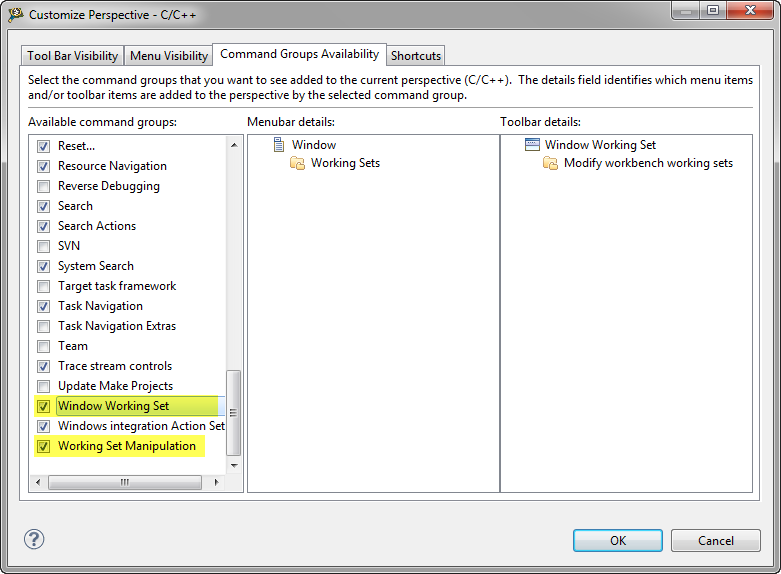
Task: Open the Menu Visibility tab
Action: pos(169,56)
